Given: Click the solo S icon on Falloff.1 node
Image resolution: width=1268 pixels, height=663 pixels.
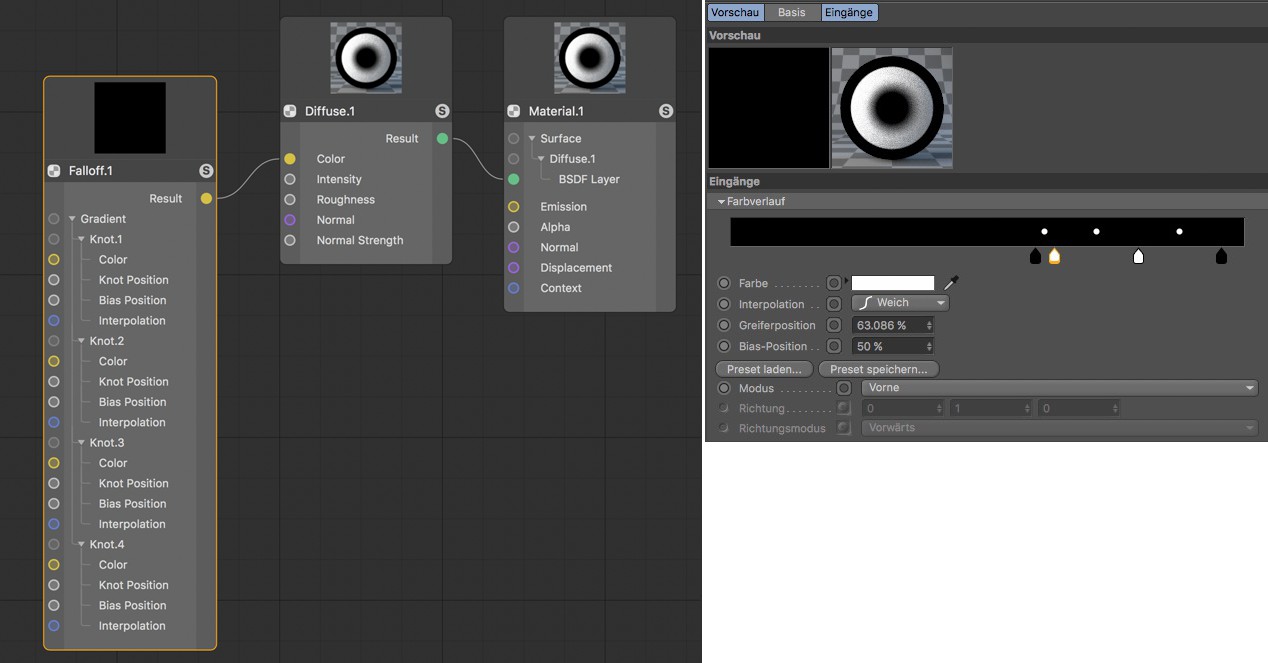Looking at the screenshot, I should point(206,171).
